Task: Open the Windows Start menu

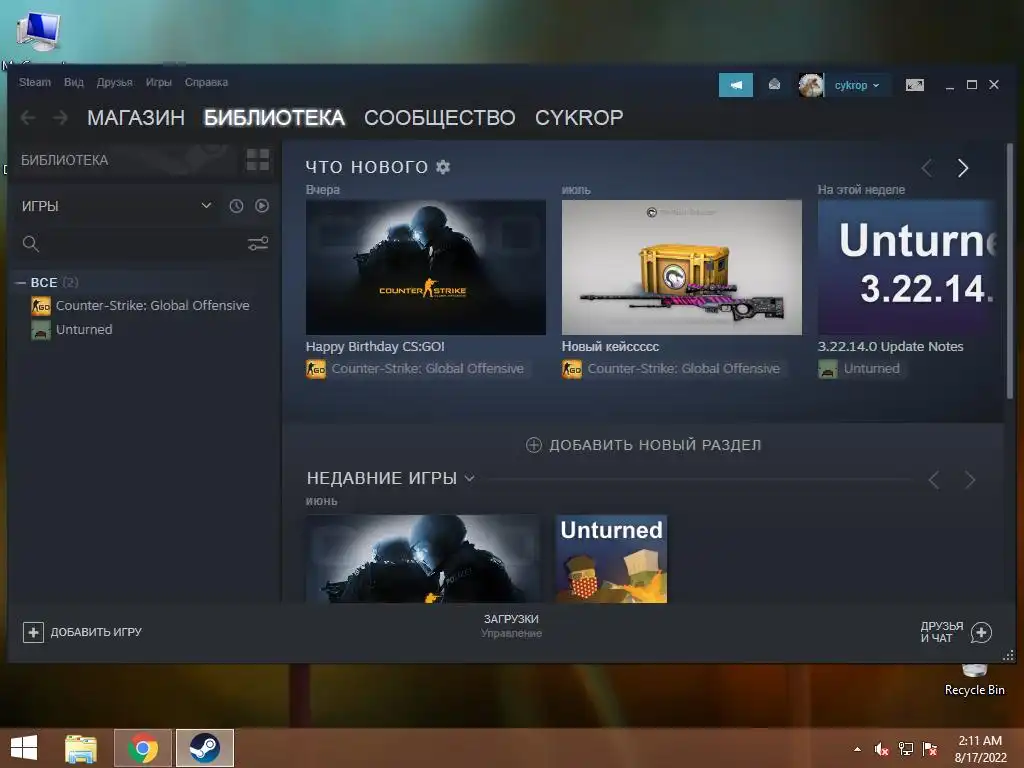Action: pyautogui.click(x=24, y=748)
